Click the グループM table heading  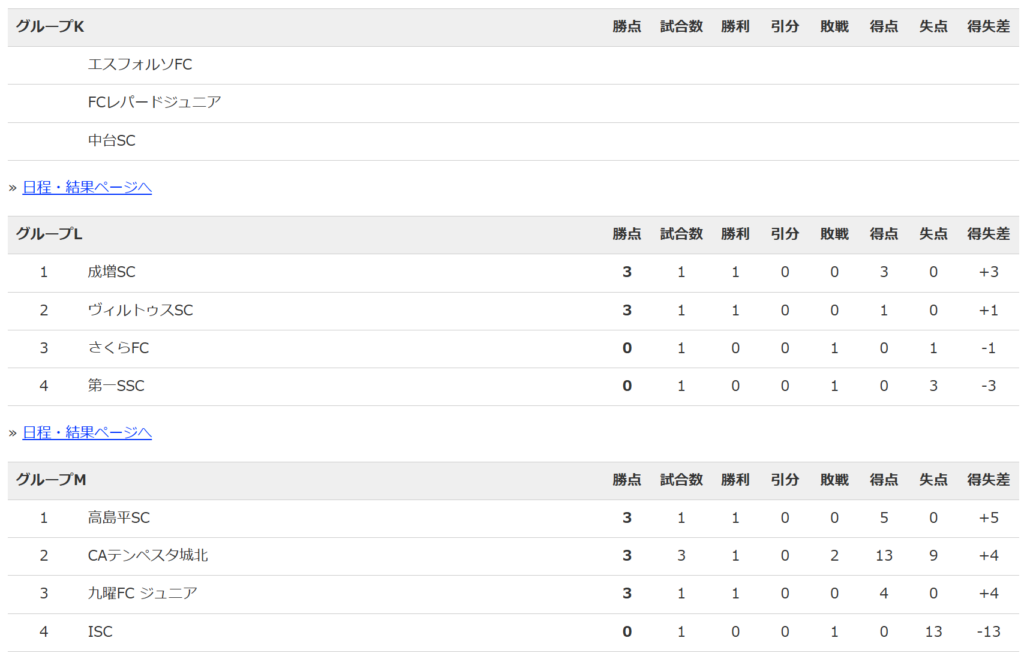[51, 480]
